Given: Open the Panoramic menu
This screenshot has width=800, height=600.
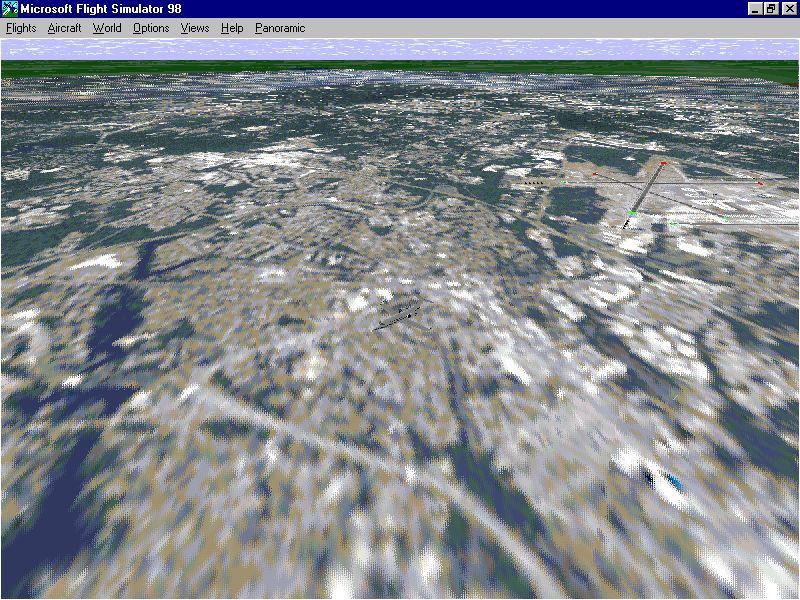Looking at the screenshot, I should tap(280, 28).
